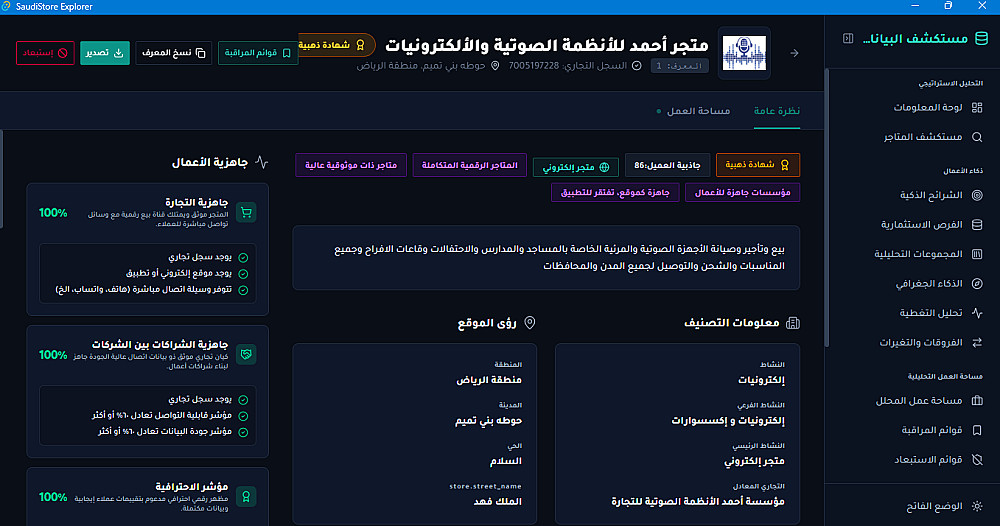Click the map icon beside مساحة عمل المحلل

pyautogui.click(x=977, y=400)
